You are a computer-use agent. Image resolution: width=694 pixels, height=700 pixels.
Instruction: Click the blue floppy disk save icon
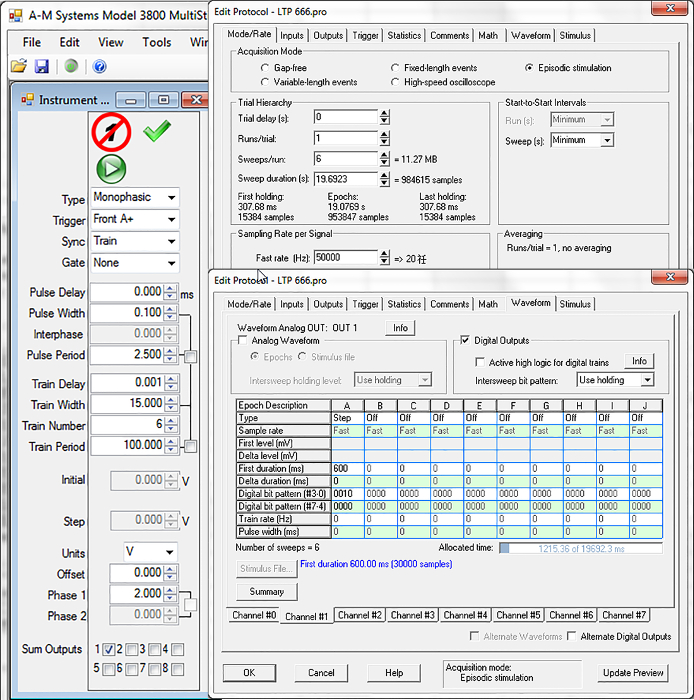[x=42, y=67]
